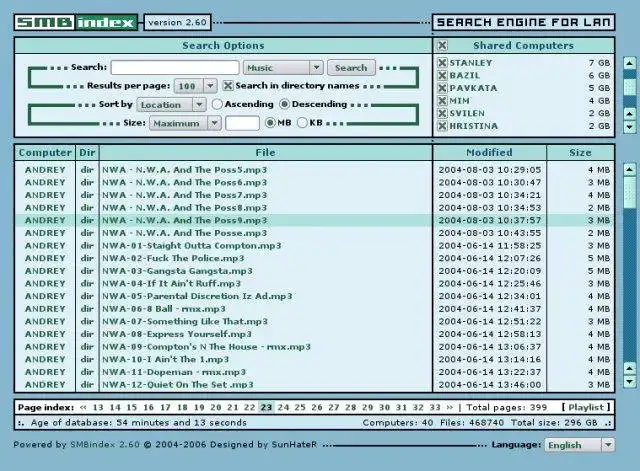Click the version 2.60 label
640x471 pixels.
177,22
